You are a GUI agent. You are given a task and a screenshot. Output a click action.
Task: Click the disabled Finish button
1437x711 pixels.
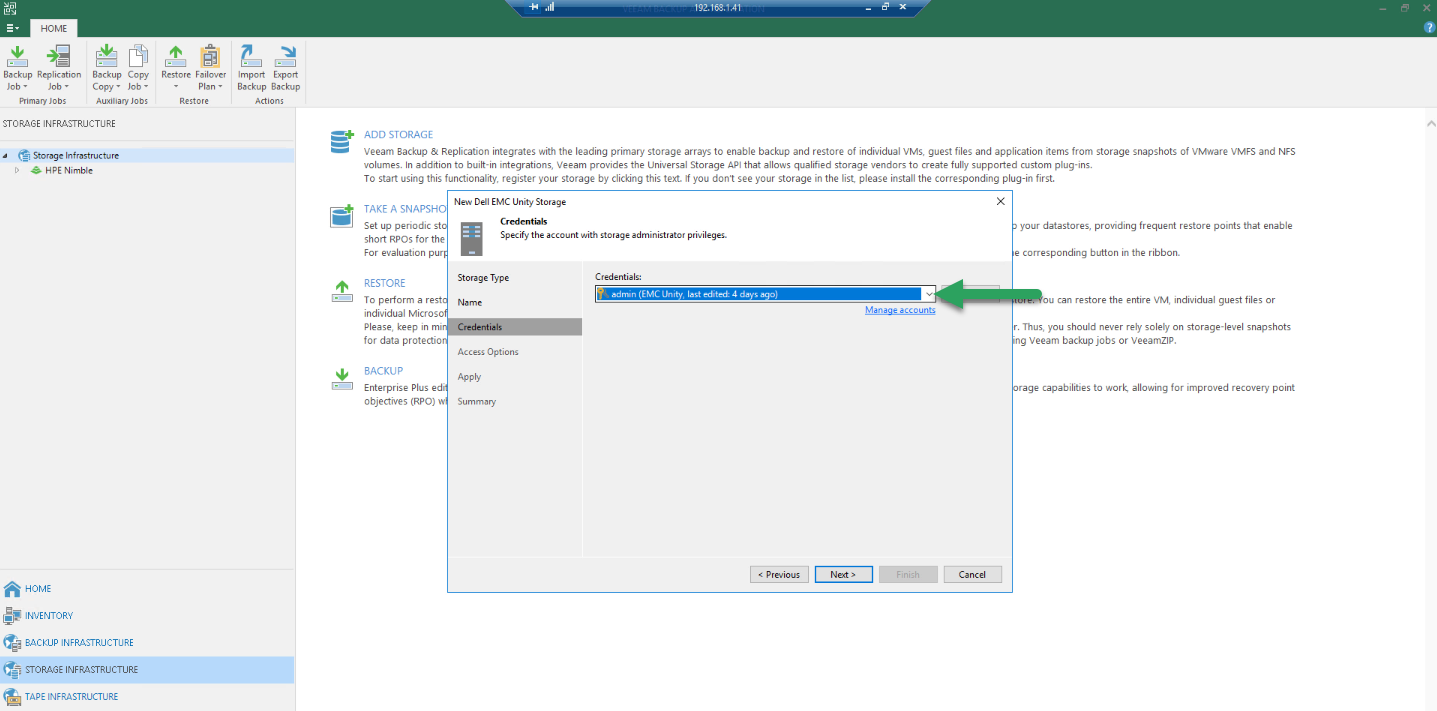[x=908, y=574]
